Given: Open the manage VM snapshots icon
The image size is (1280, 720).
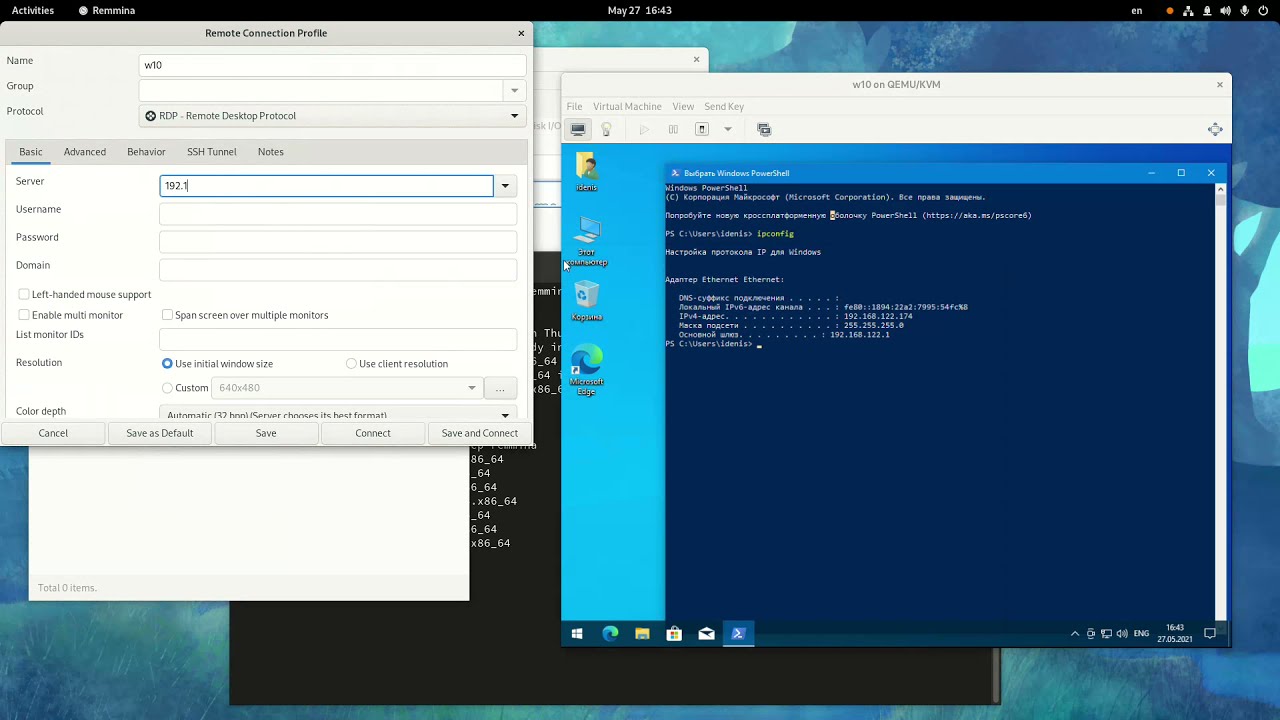Looking at the screenshot, I should pyautogui.click(x=764, y=129).
